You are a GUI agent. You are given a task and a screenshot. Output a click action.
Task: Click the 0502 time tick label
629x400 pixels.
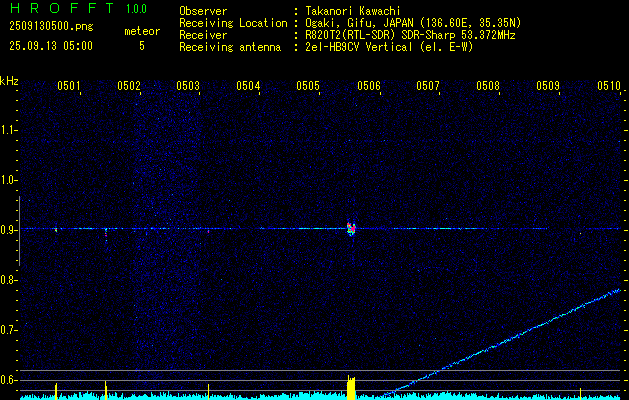(x=129, y=86)
